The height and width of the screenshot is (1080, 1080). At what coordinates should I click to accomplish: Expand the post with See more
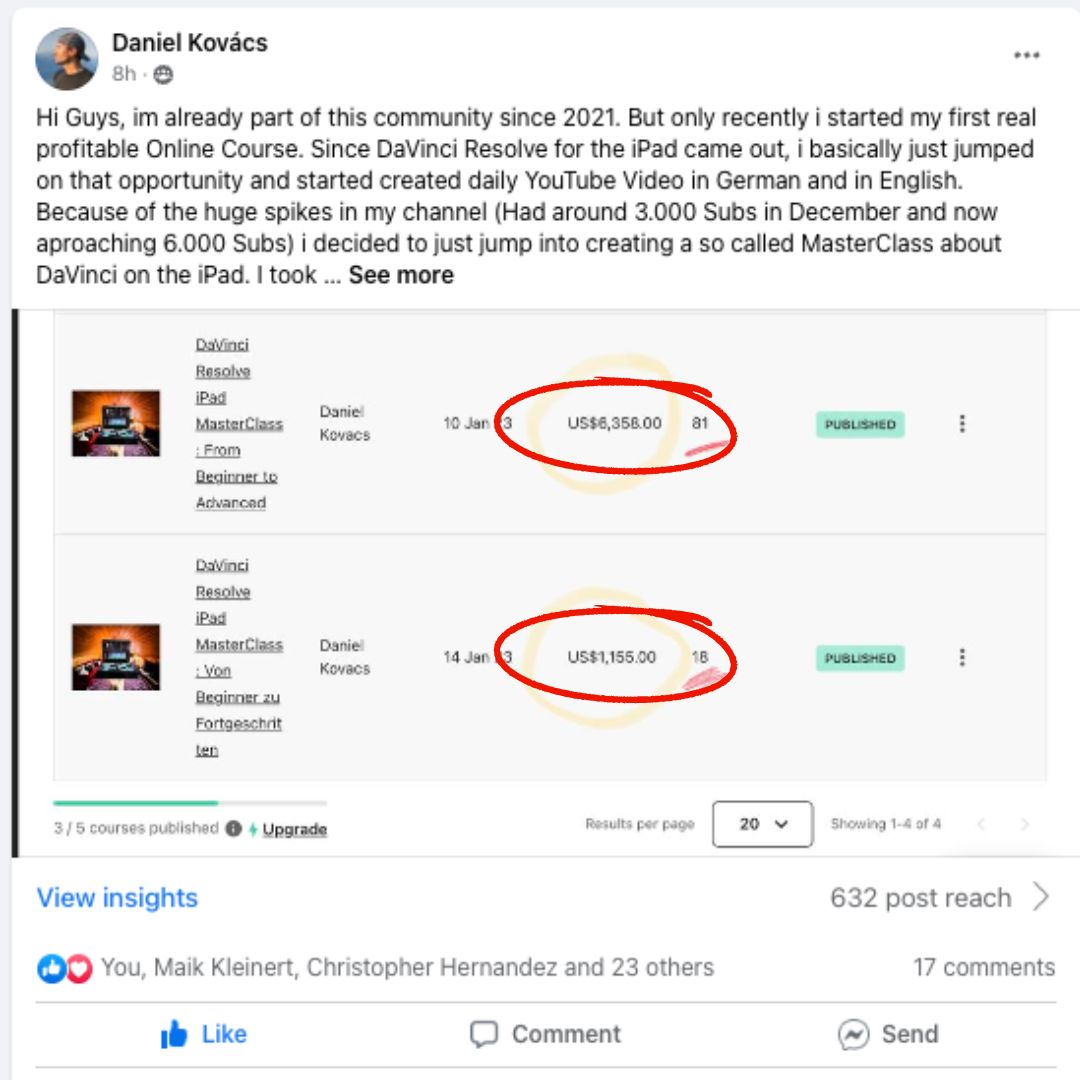[401, 275]
